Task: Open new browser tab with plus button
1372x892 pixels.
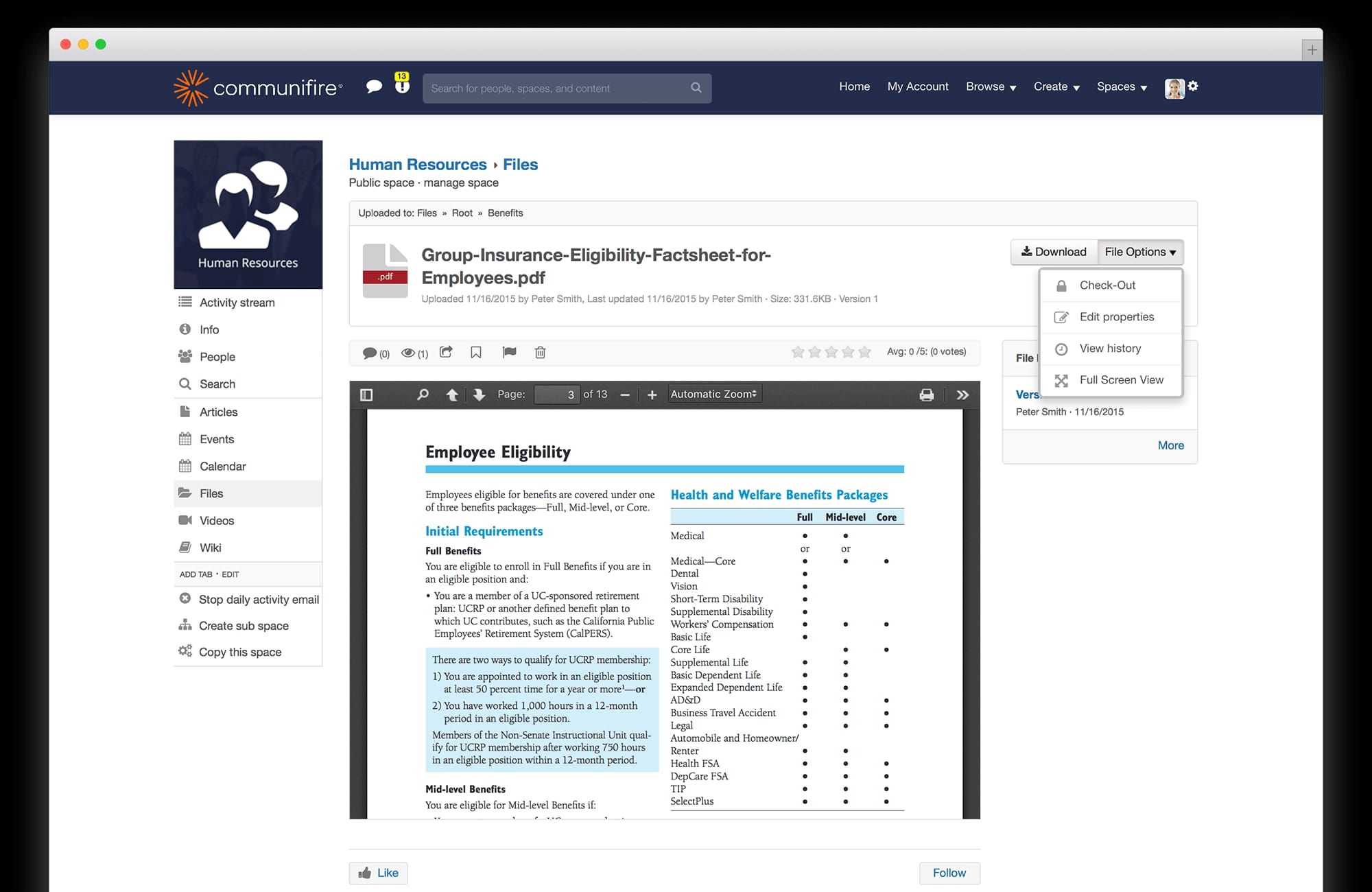Action: (1312, 50)
